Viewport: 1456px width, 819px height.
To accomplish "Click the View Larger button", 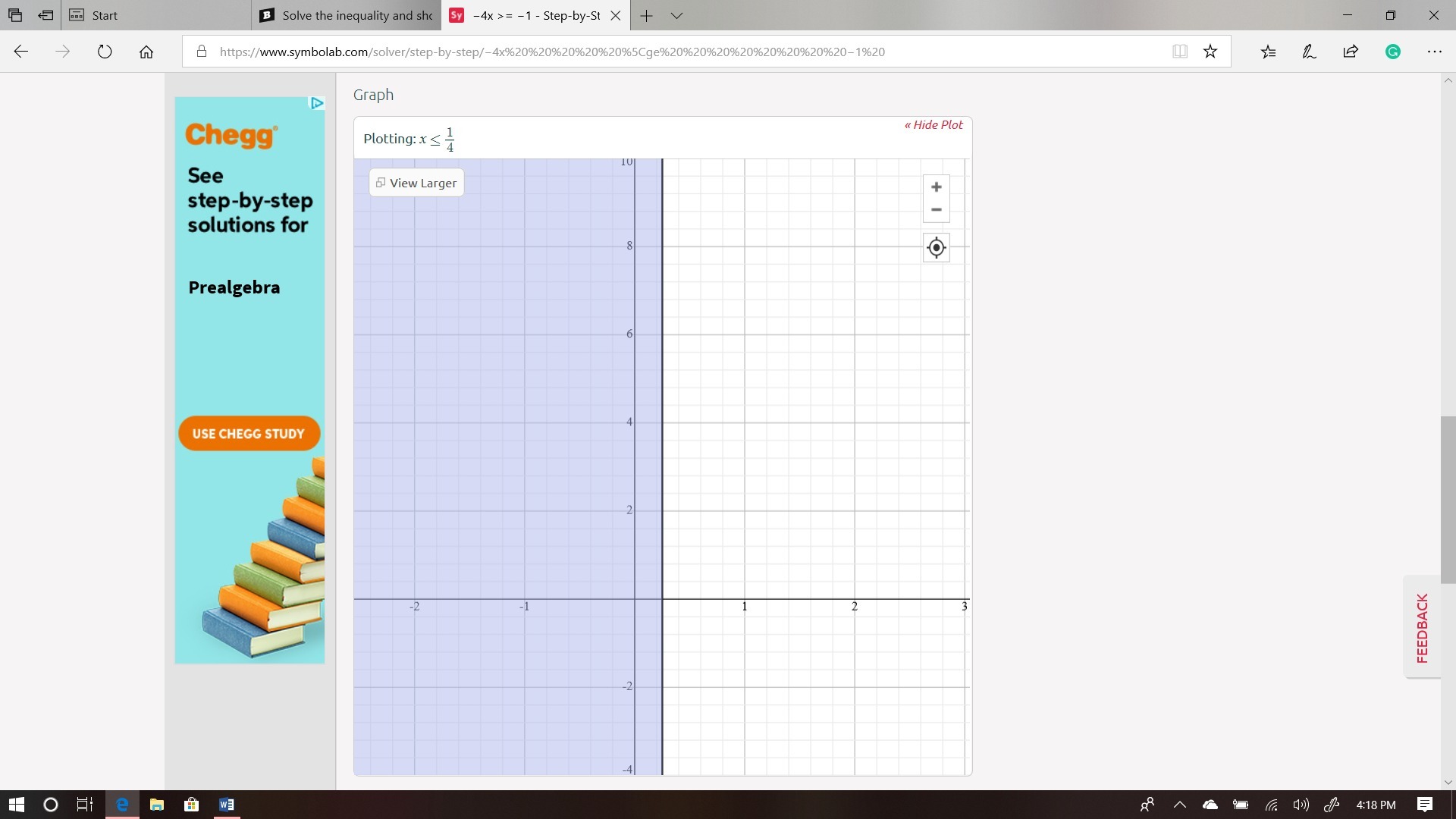I will (416, 183).
